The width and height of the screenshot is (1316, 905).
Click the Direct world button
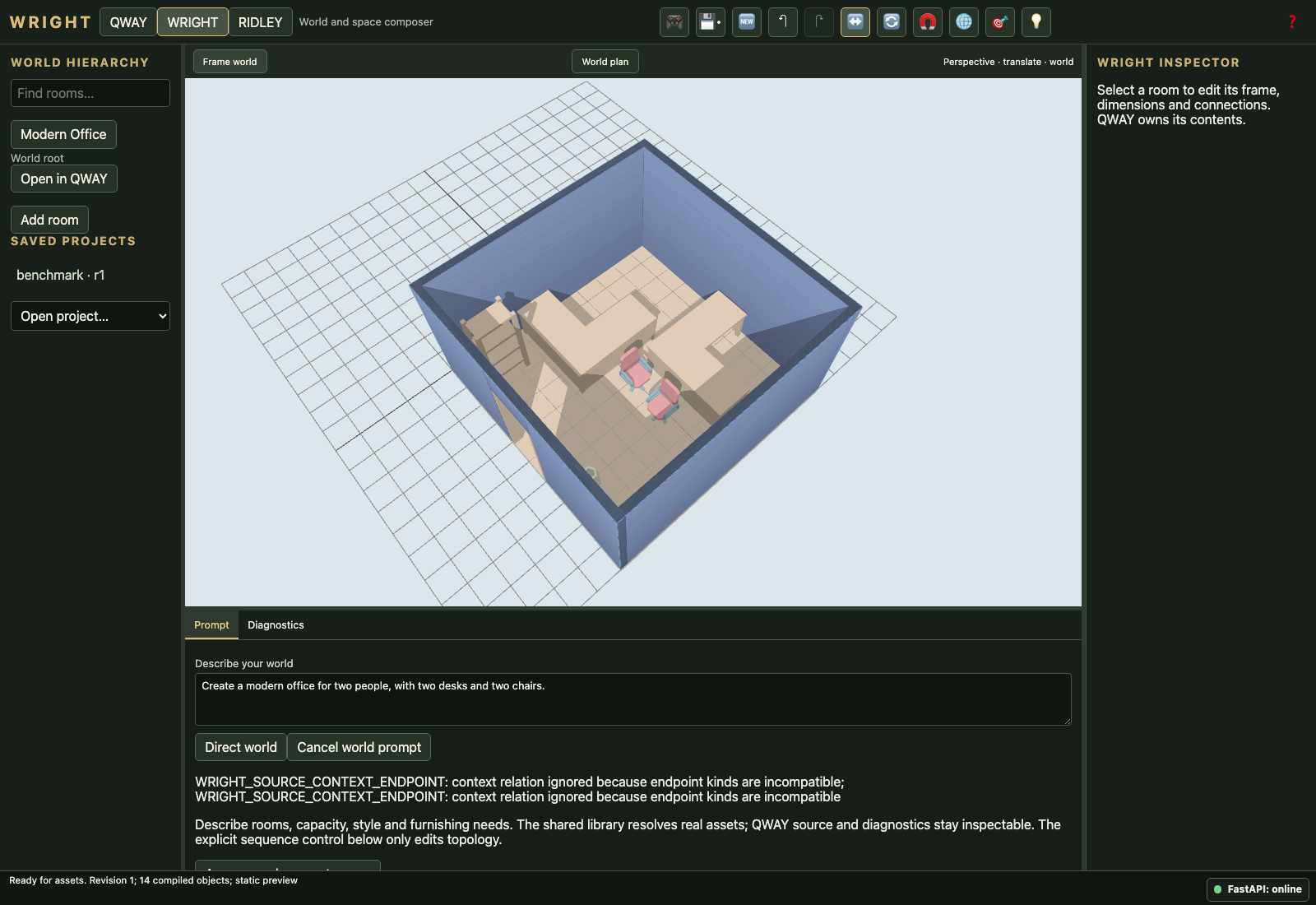[x=241, y=747]
